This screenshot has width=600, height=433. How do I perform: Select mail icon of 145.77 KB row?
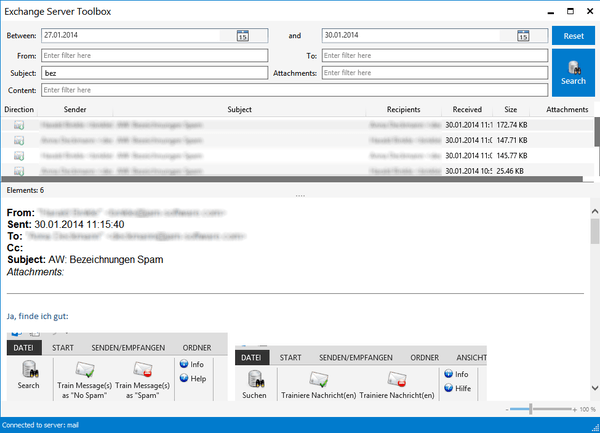click(19, 156)
